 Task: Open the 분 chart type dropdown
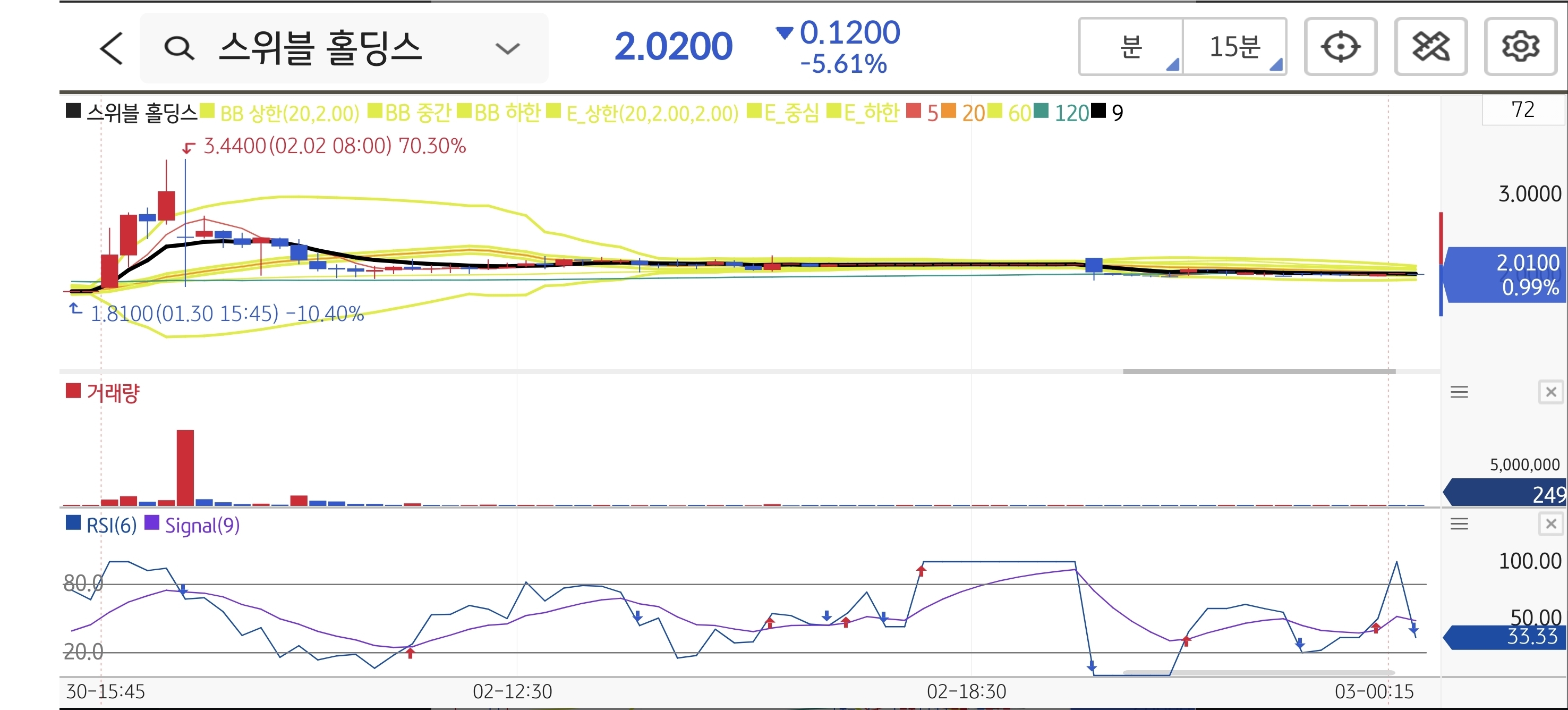1131,47
